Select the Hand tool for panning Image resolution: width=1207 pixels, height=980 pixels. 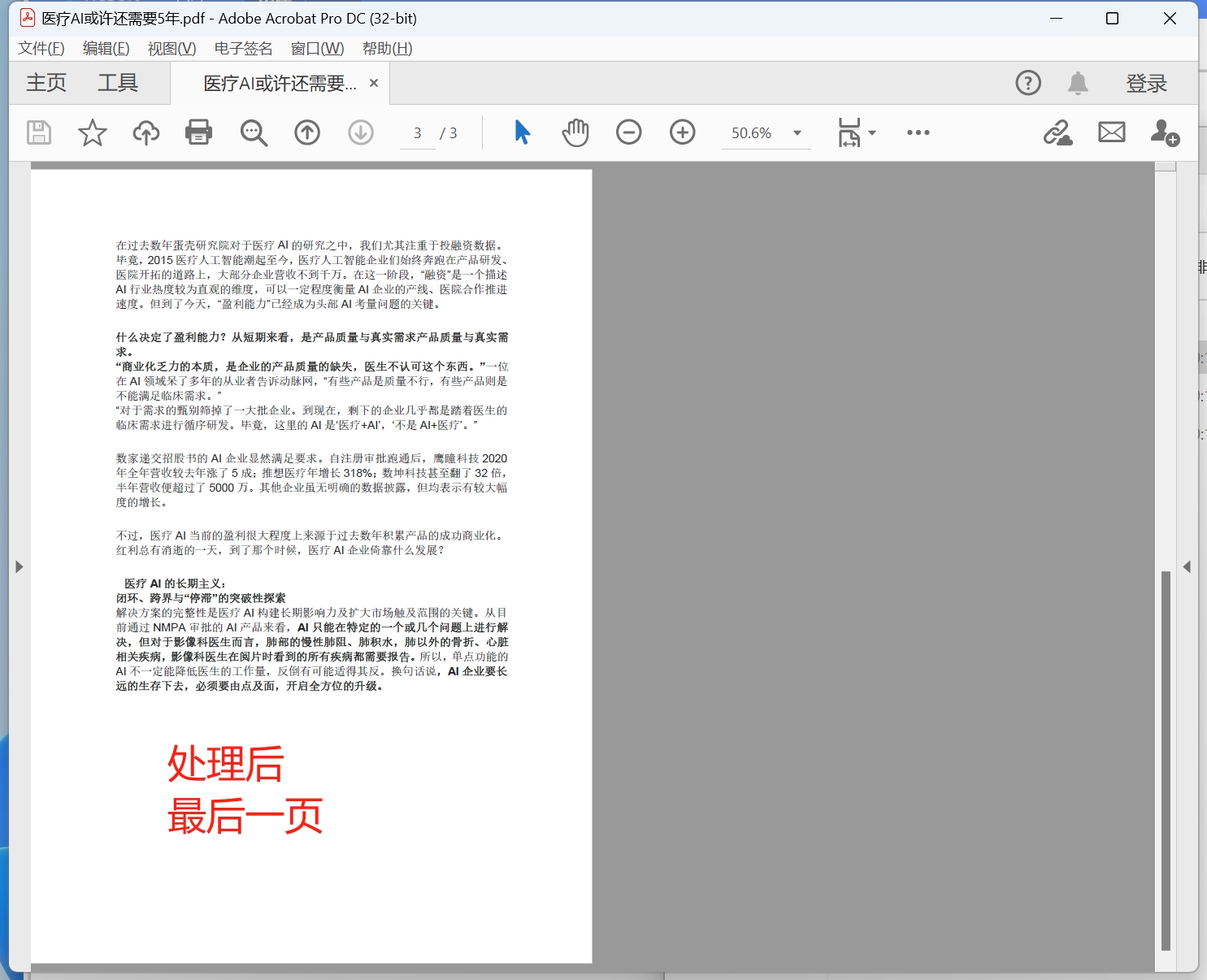tap(575, 132)
